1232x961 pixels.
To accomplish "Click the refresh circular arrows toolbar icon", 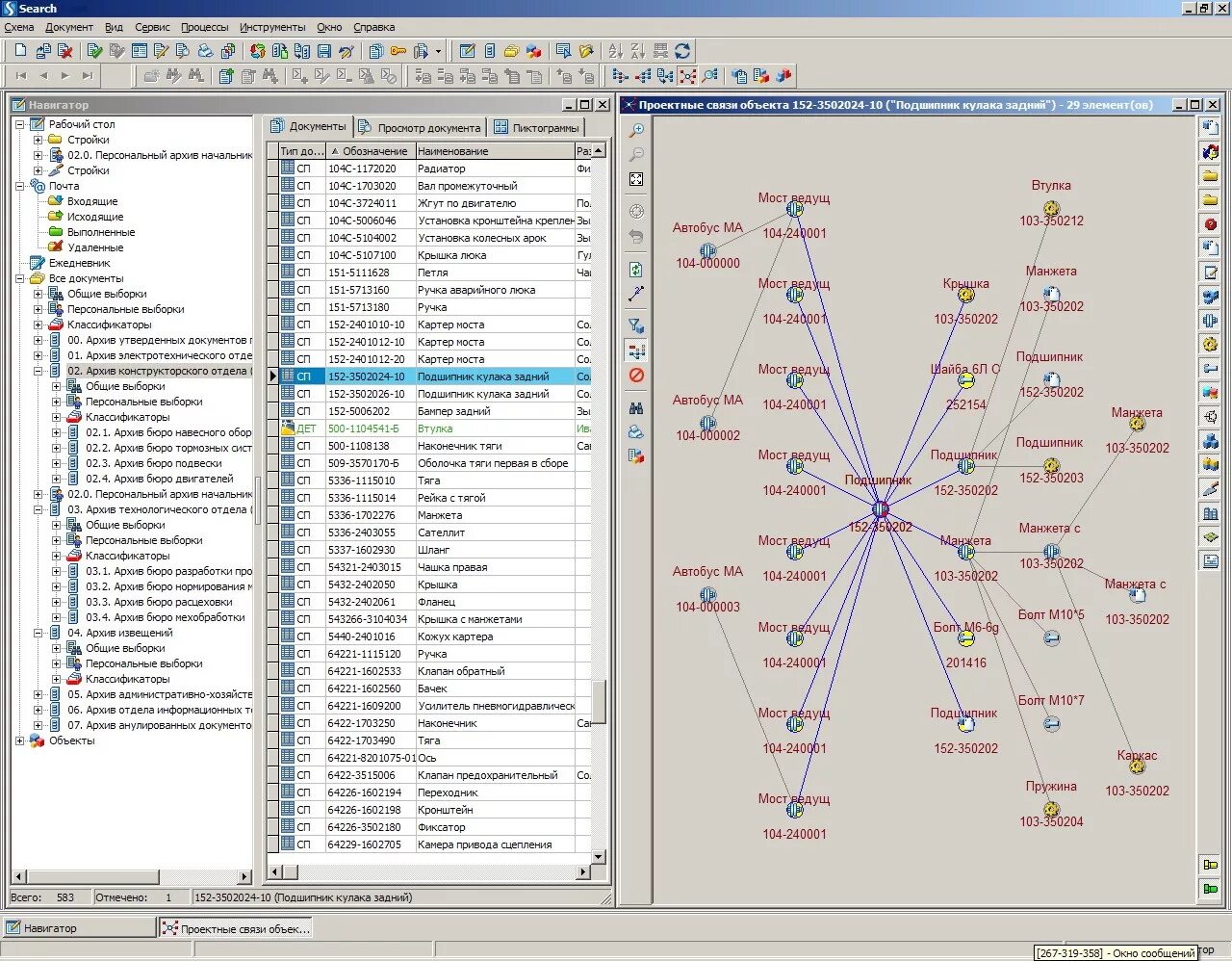I will click(682, 50).
